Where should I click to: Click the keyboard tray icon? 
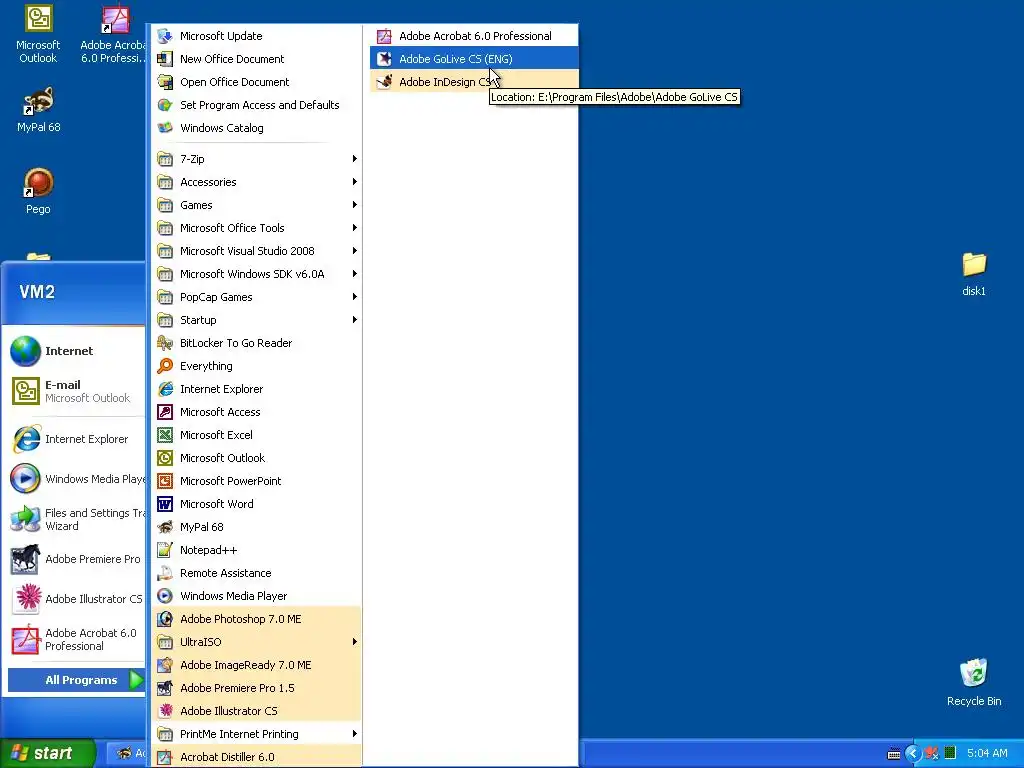tap(893, 754)
